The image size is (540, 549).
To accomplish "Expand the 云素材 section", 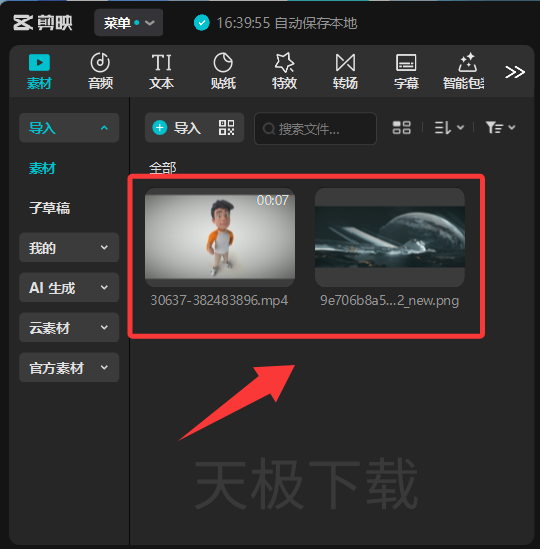I will pos(69,327).
